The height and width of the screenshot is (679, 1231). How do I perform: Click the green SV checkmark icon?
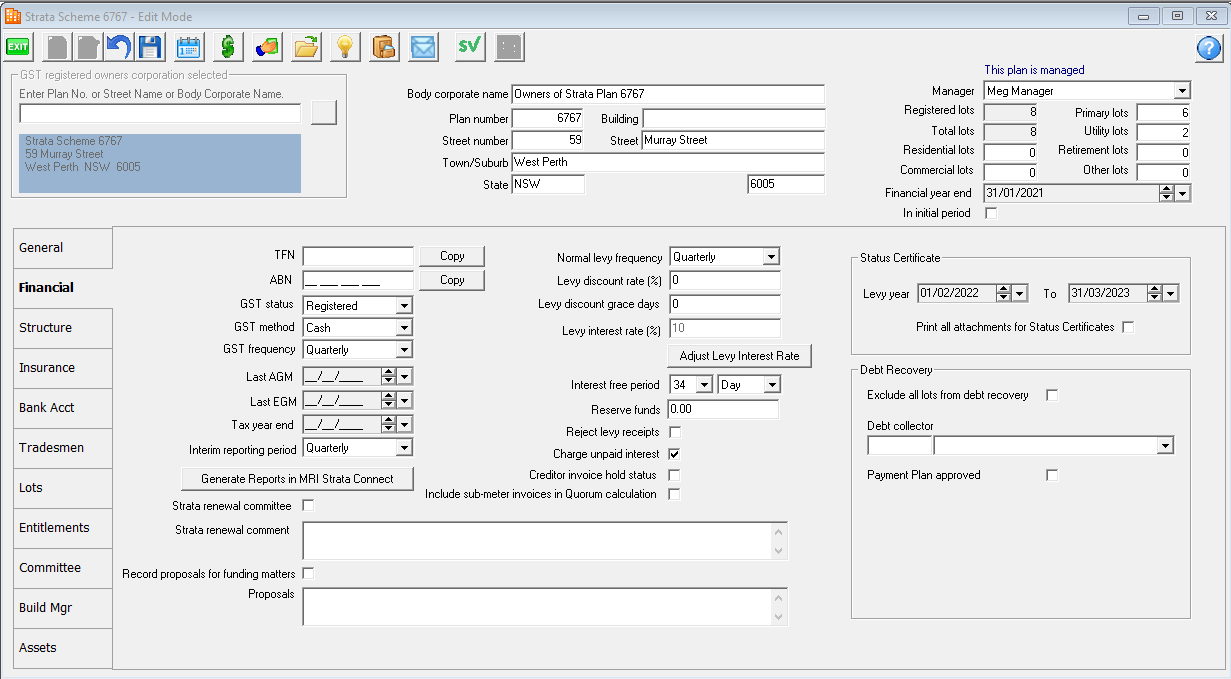469,47
